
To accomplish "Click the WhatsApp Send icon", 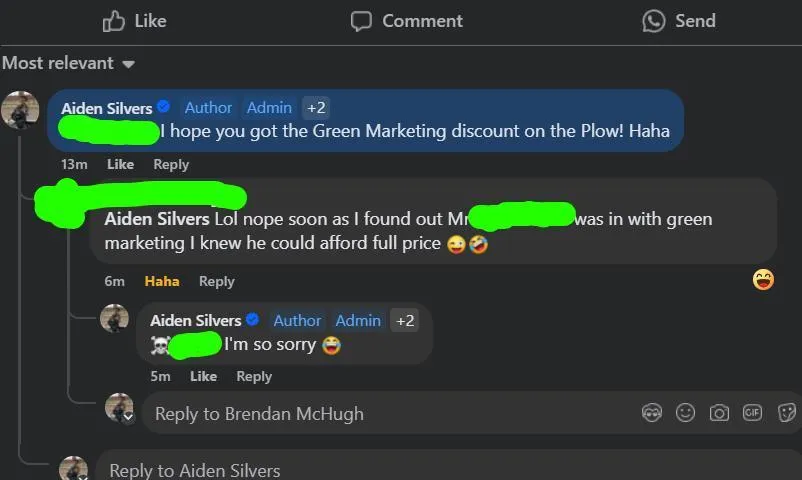I will tap(654, 21).
